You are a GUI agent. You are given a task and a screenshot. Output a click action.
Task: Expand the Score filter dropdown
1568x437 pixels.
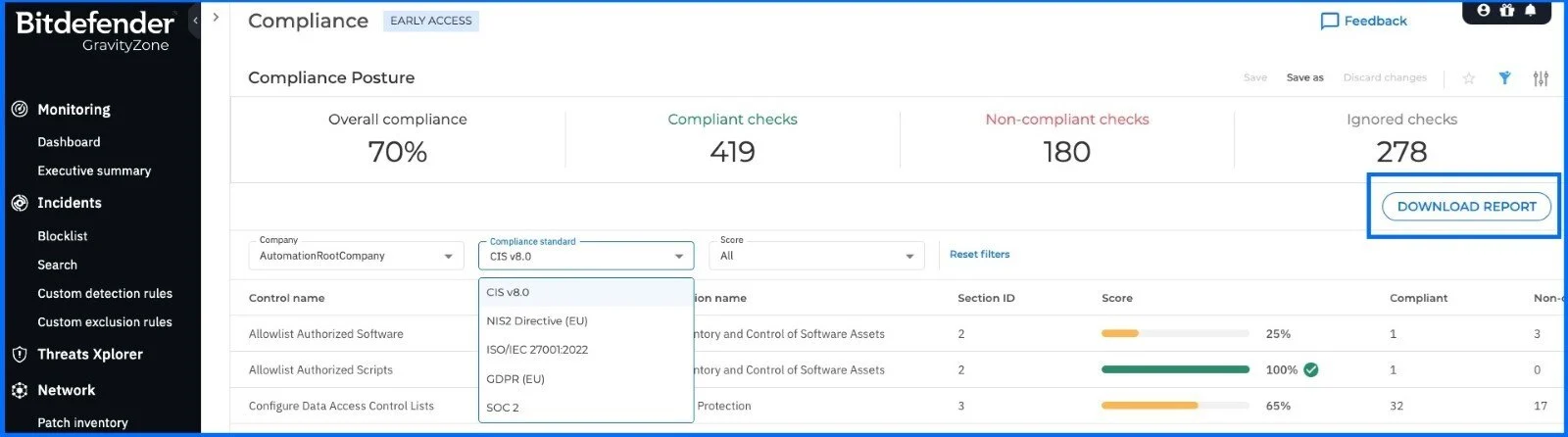(816, 257)
